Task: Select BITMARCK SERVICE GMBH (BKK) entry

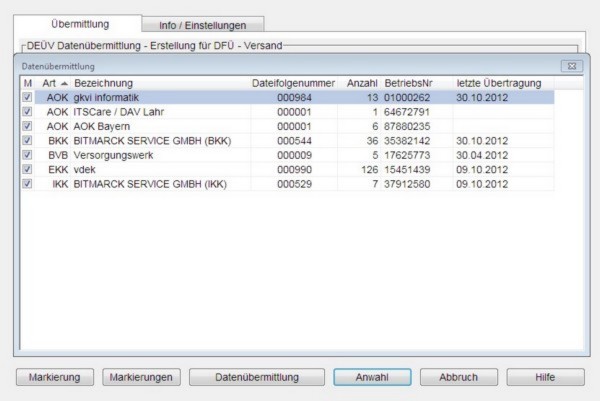Action: click(287, 141)
